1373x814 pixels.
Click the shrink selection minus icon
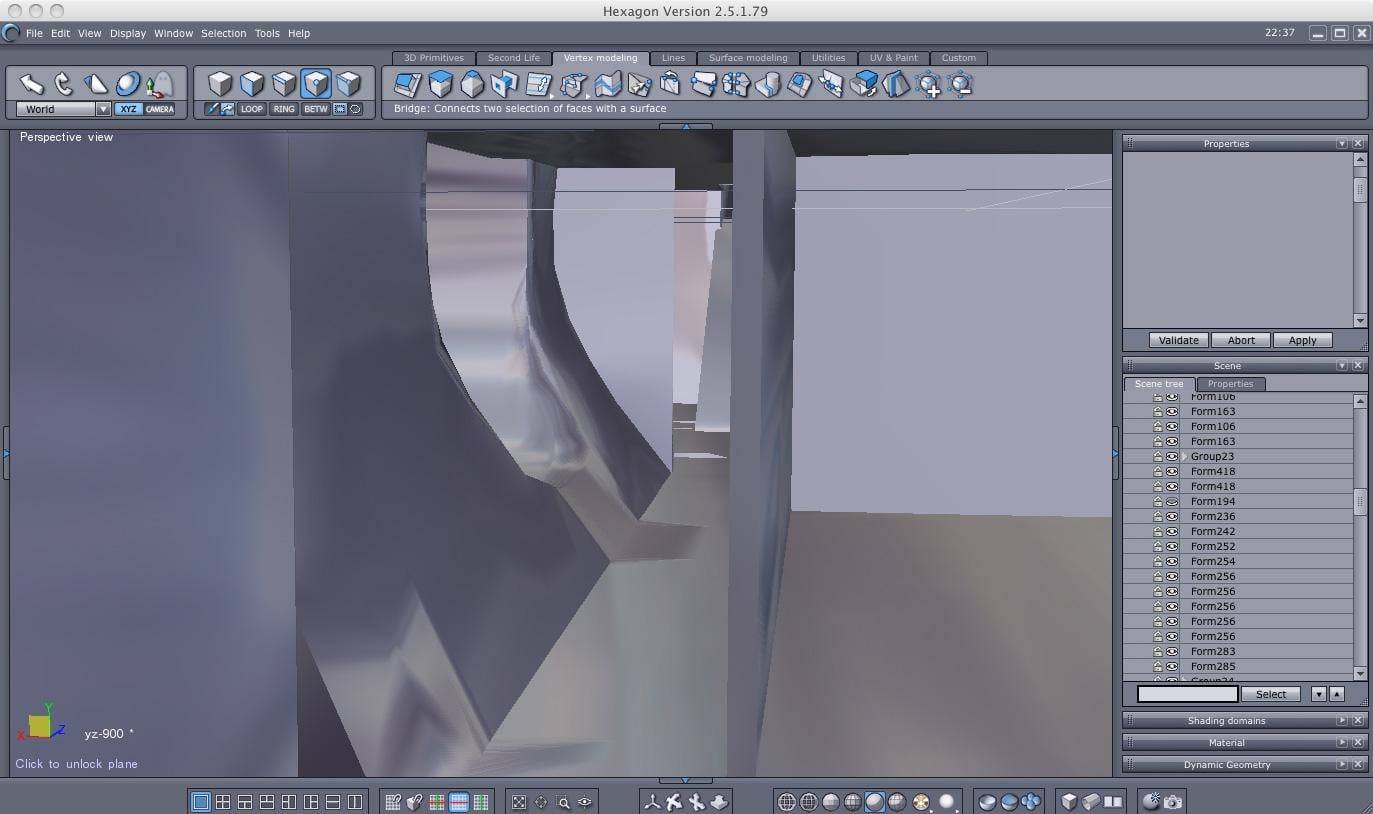click(960, 85)
